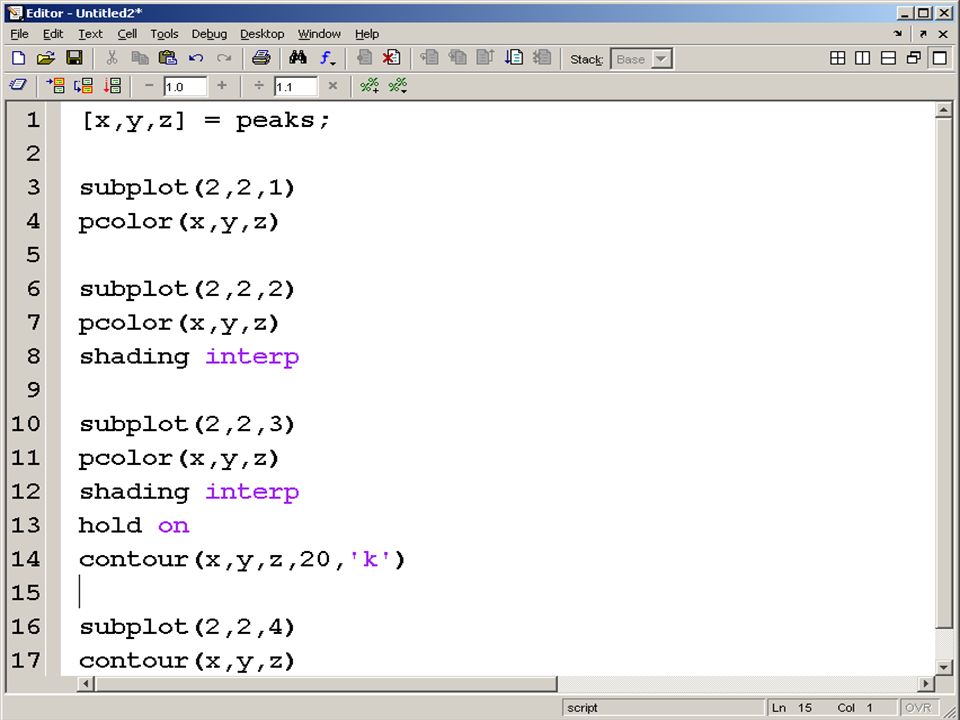
Task: Open the Debug menu
Action: click(209, 34)
